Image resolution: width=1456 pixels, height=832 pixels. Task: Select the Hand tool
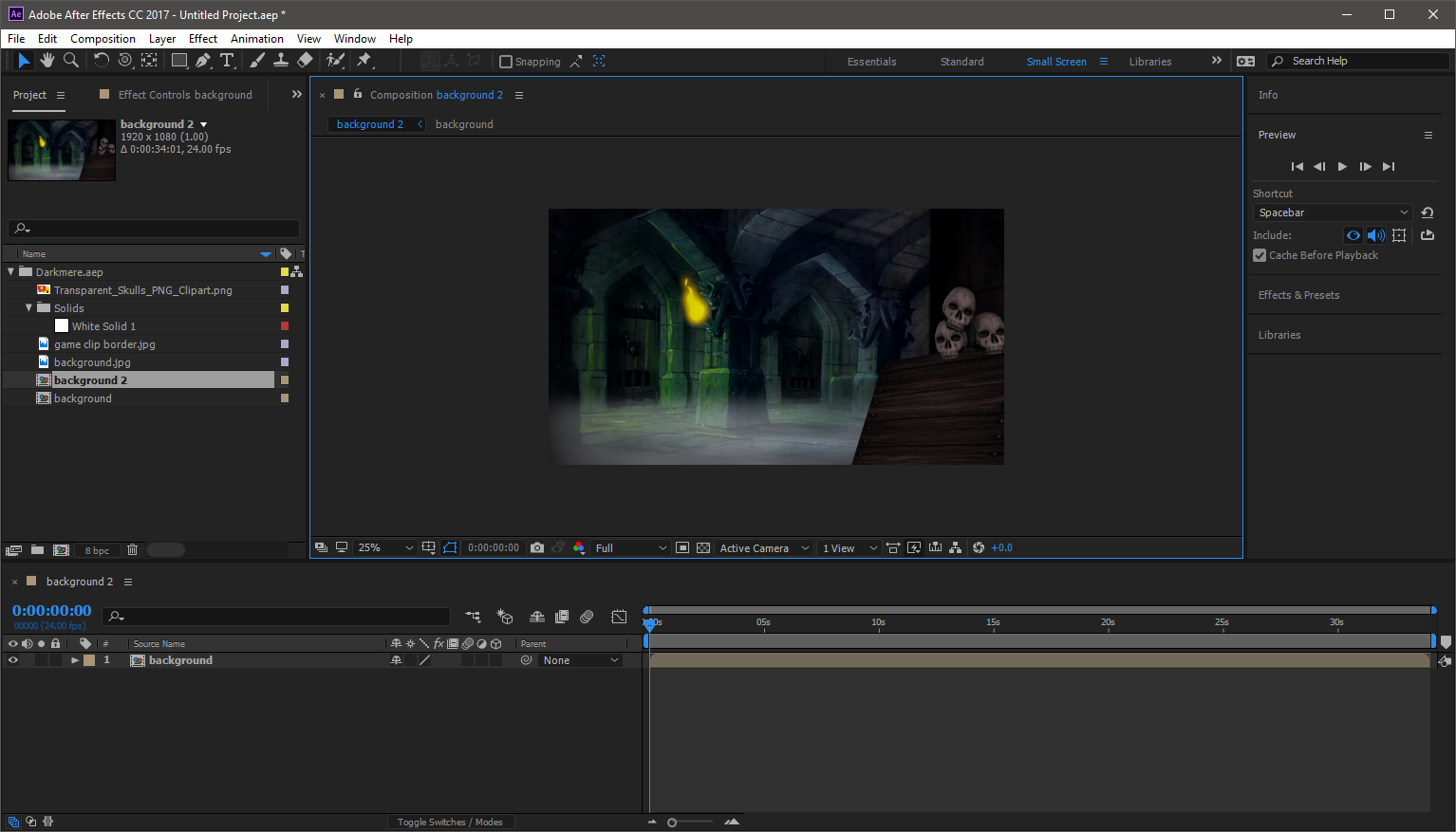coord(47,61)
